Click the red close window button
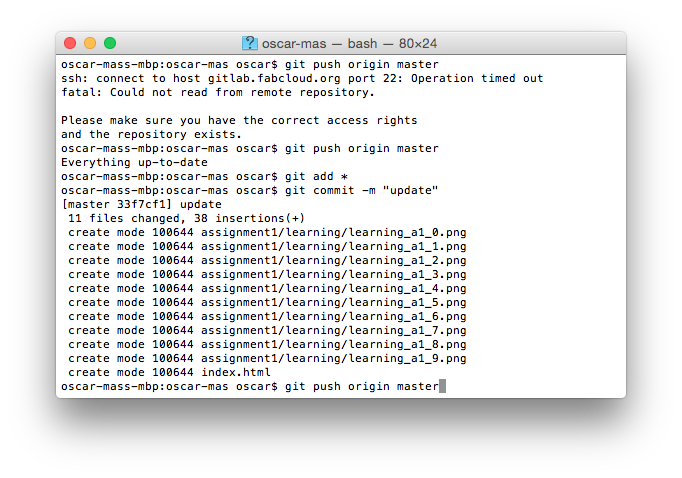The width and height of the screenshot is (682, 478). pos(70,43)
